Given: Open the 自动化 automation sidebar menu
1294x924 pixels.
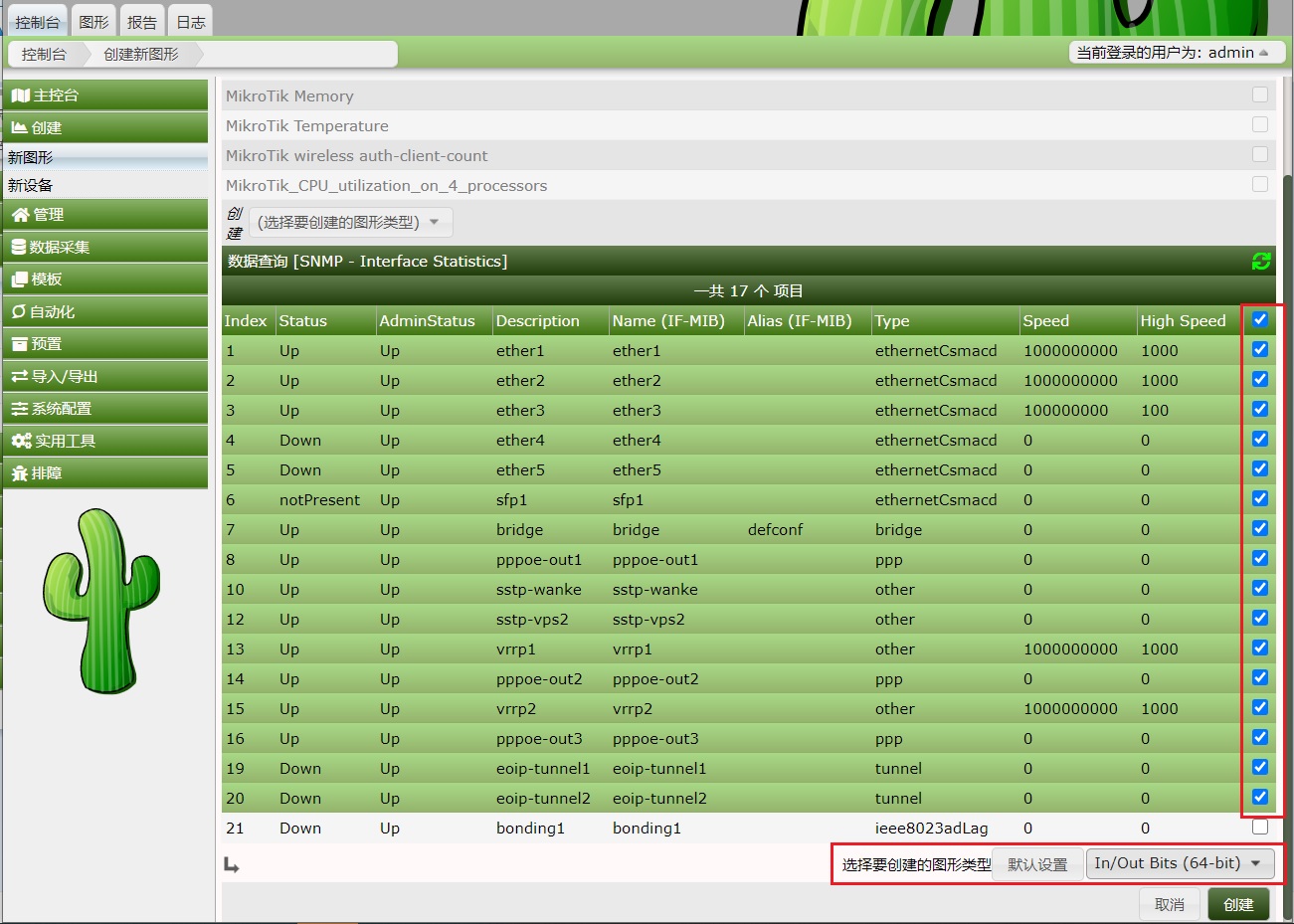Looking at the screenshot, I should [x=105, y=312].
